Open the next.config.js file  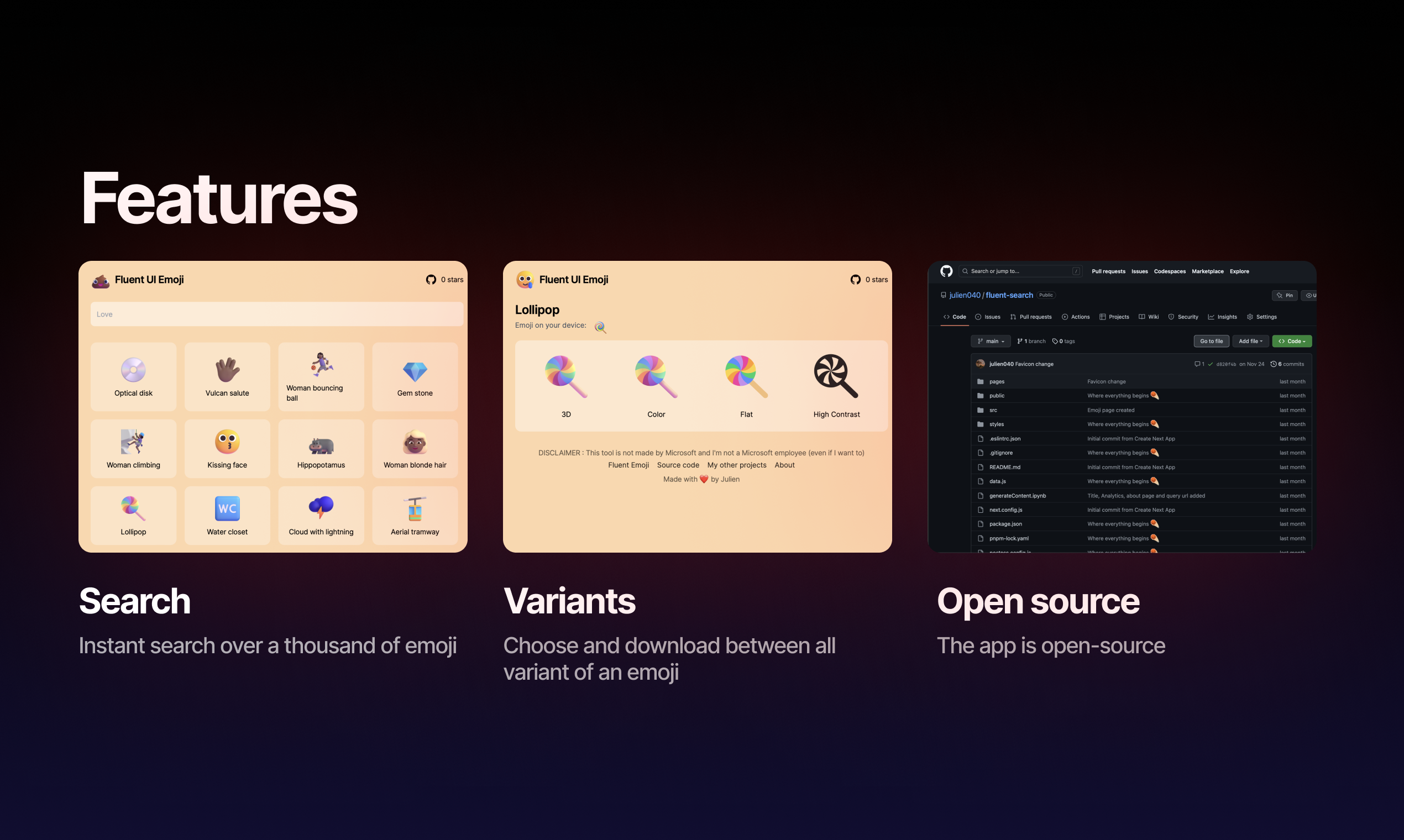point(1005,510)
